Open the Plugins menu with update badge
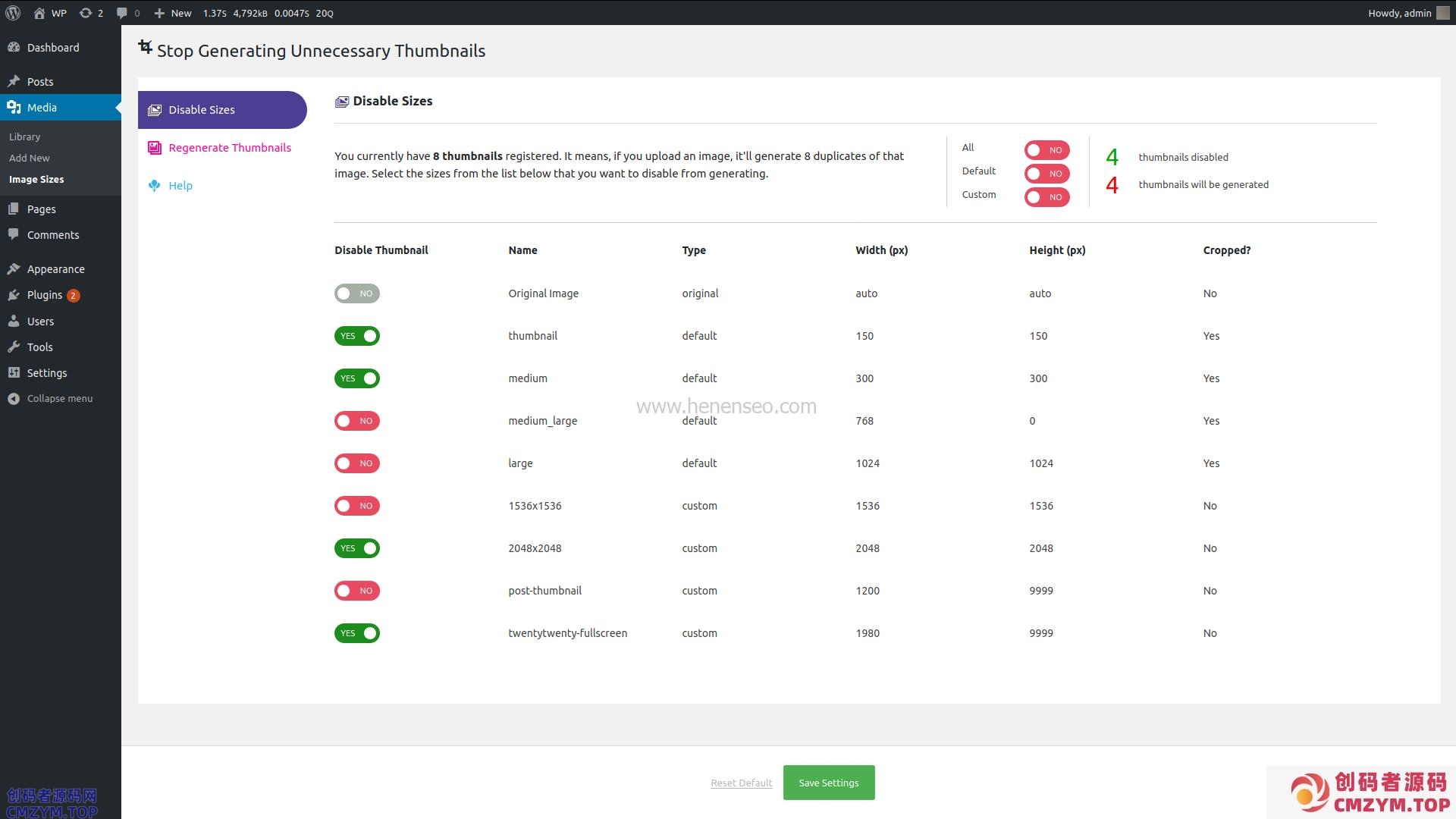 [45, 295]
